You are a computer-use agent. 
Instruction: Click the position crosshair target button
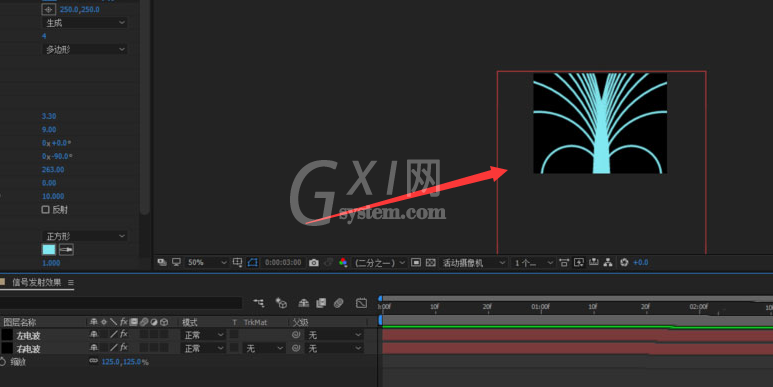pos(48,9)
